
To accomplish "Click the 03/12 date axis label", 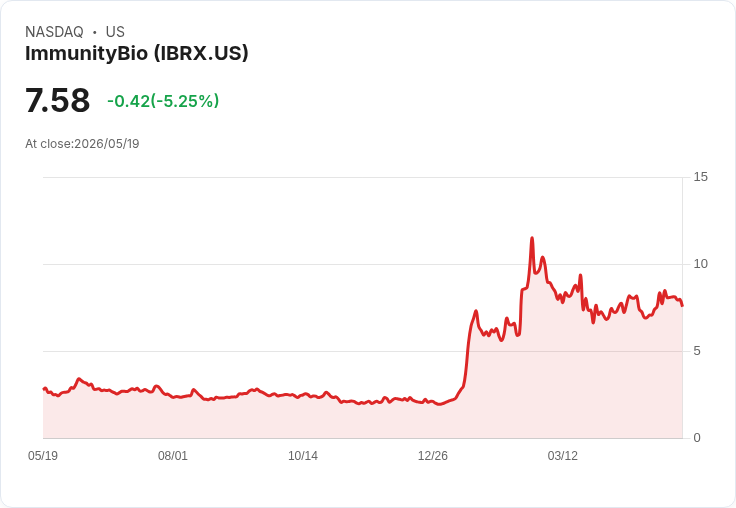I will tap(563, 456).
